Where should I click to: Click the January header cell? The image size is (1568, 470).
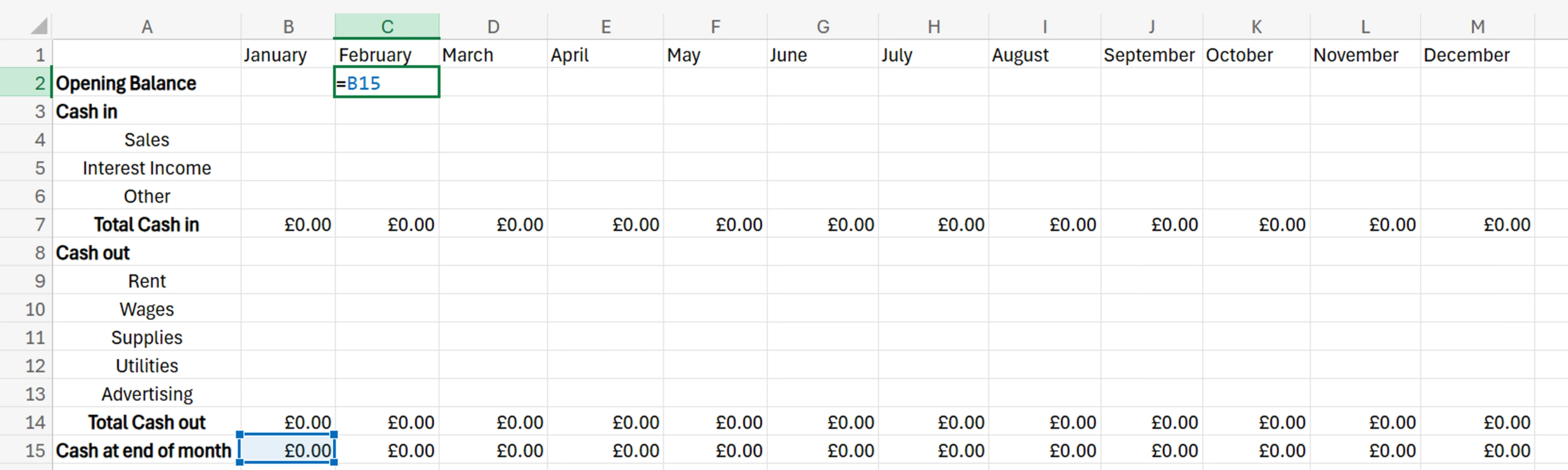(275, 54)
